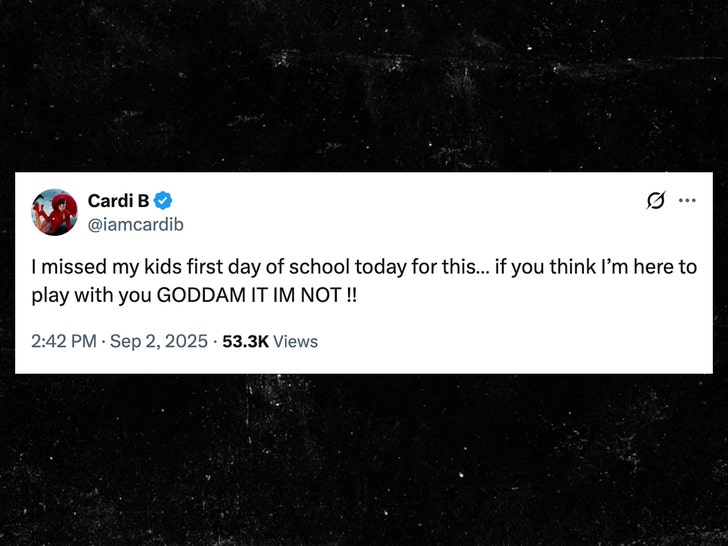Viewport: 728px width, 546px height.
Task: Open the Cardi B display name
Action: [116, 201]
